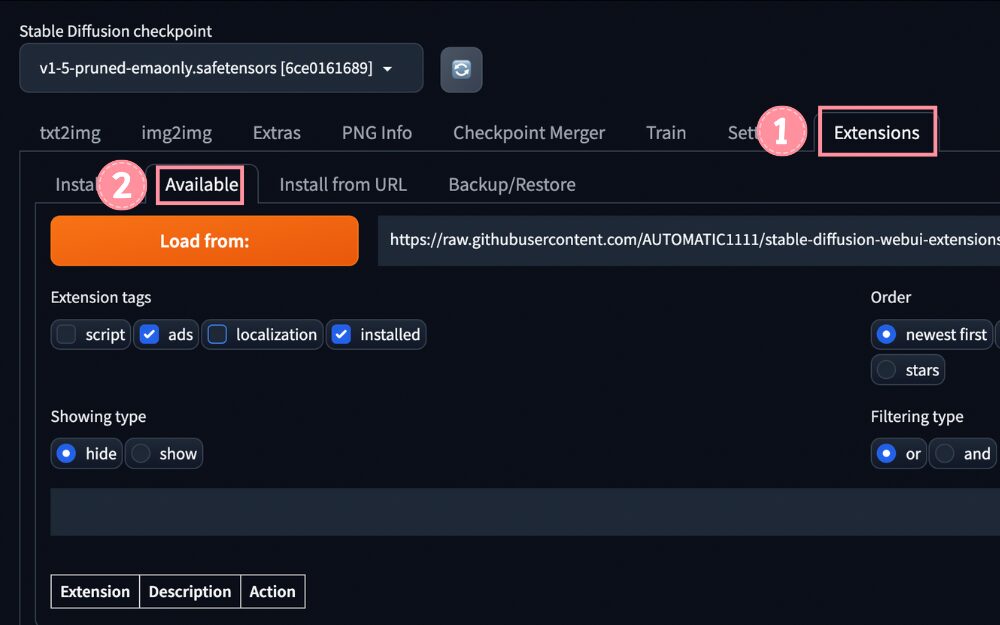This screenshot has height=625, width=1000.
Task: Click the refresh checkpoint list icon
Action: click(461, 69)
